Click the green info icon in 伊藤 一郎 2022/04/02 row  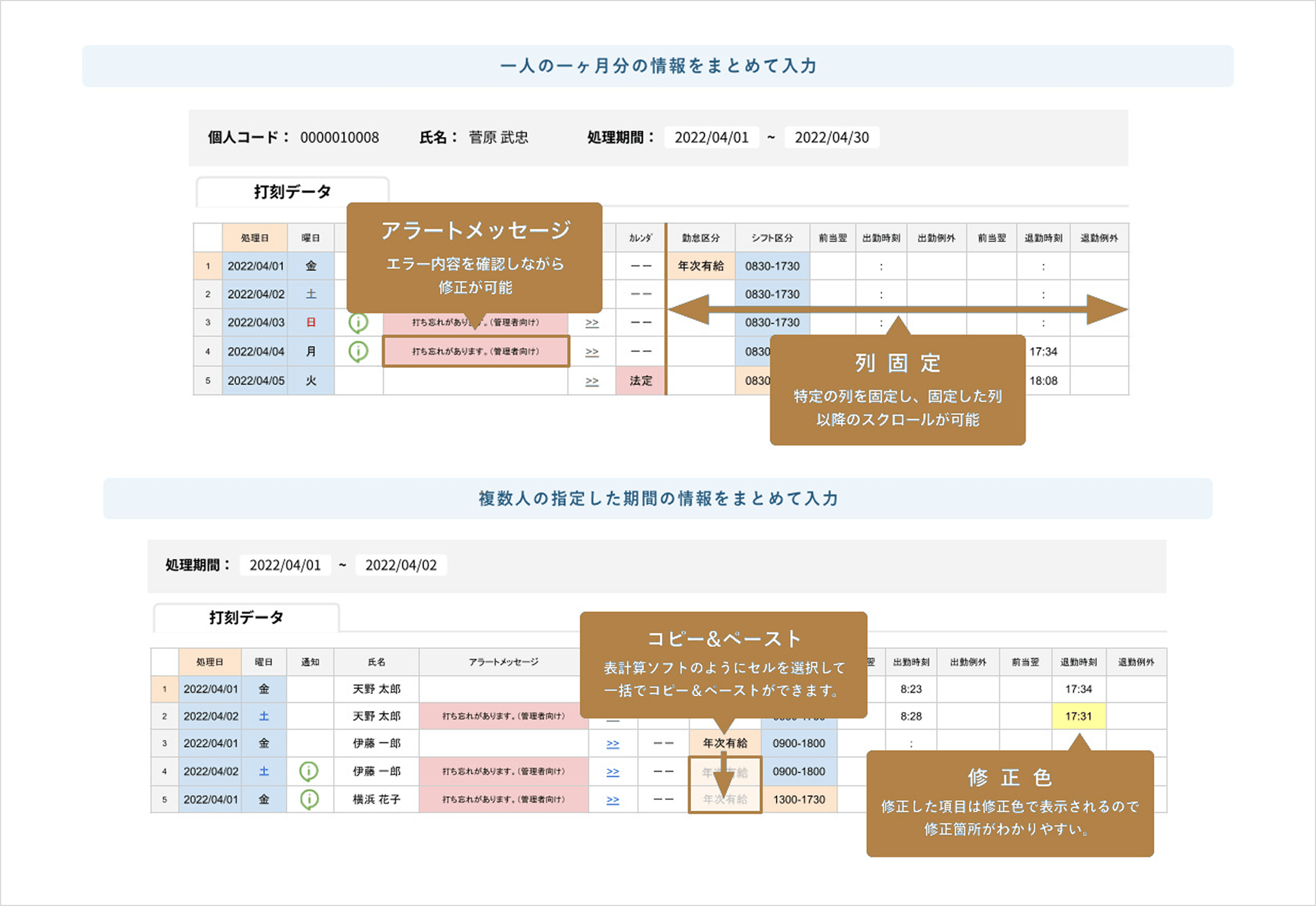coord(309,771)
